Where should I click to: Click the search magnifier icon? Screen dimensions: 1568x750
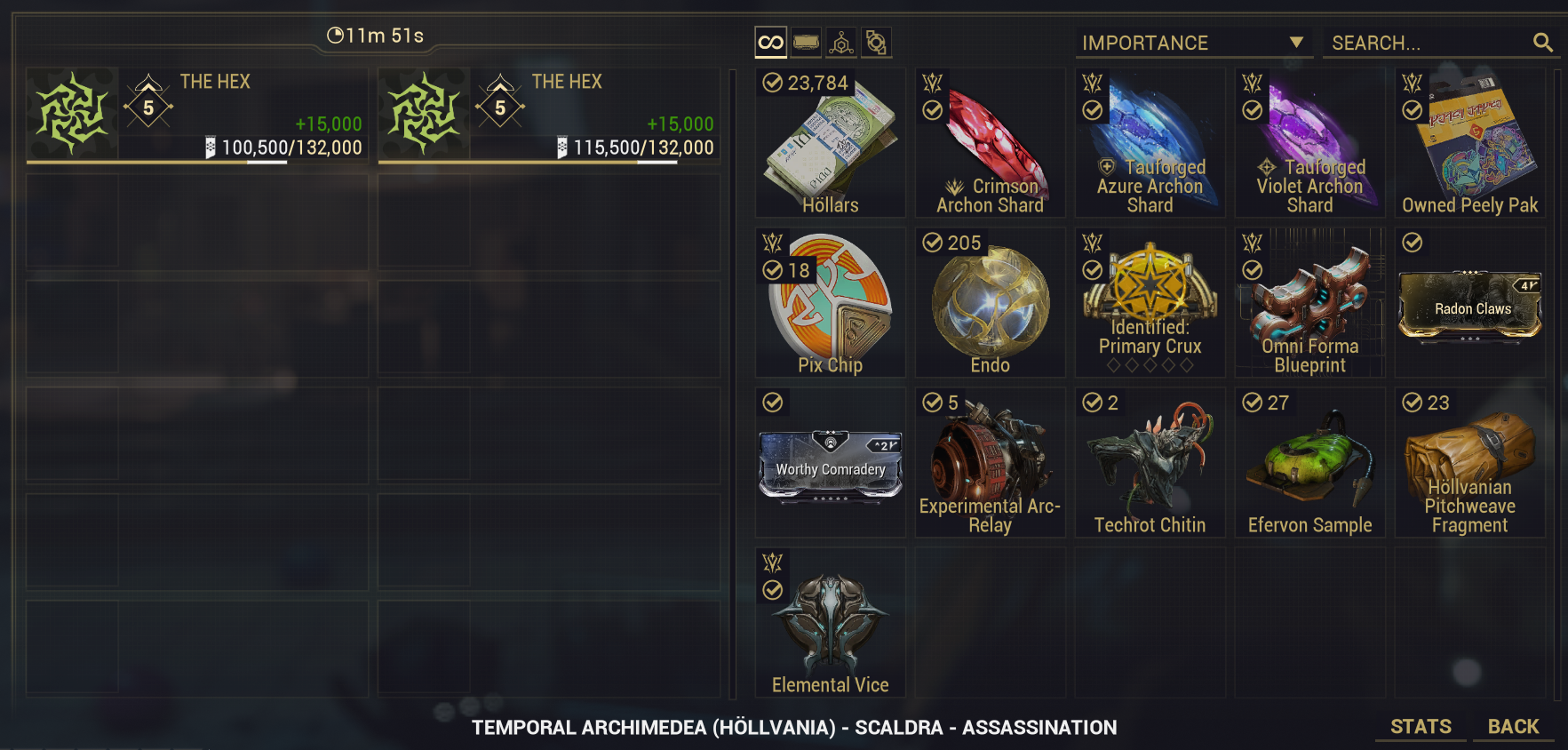tap(1543, 43)
